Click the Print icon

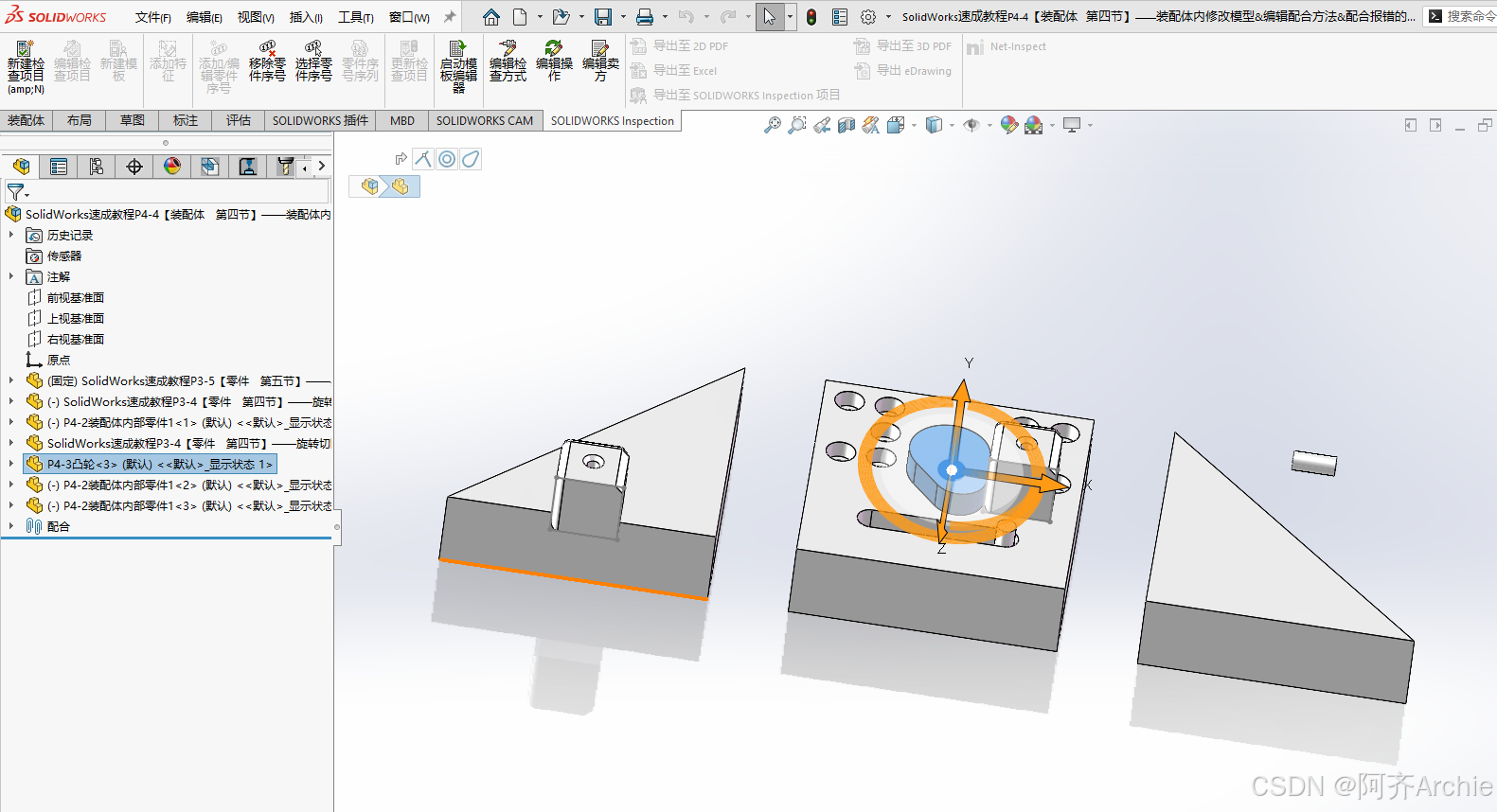tap(645, 17)
